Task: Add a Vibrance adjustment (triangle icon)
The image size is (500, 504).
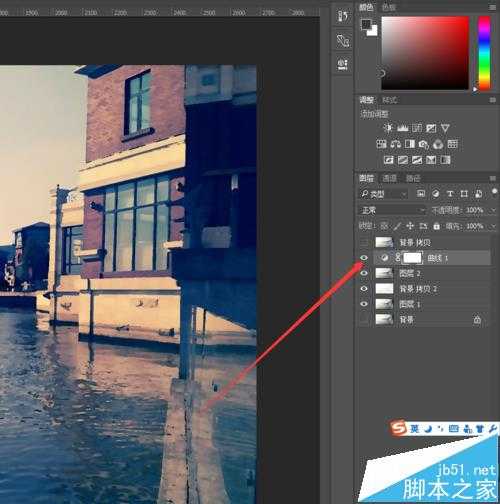Action: coord(445,128)
